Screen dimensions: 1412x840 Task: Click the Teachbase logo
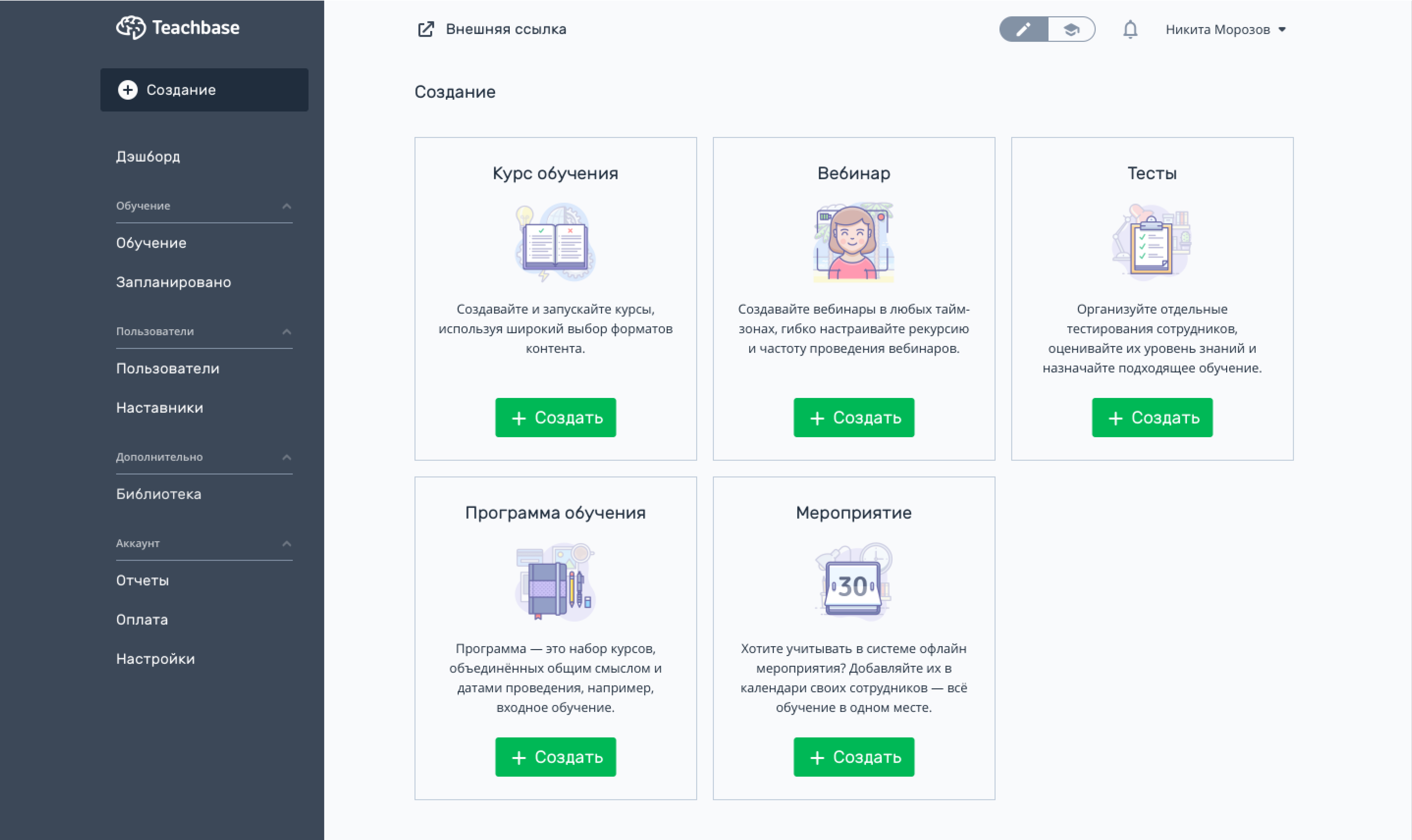(178, 27)
